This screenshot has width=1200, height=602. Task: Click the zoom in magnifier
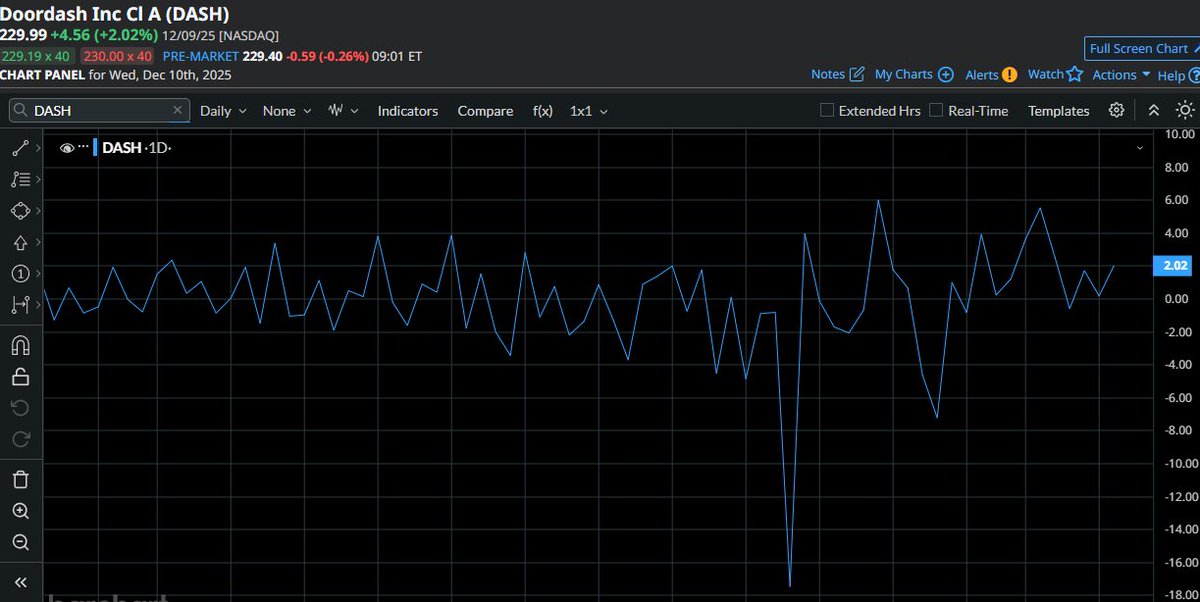point(20,510)
